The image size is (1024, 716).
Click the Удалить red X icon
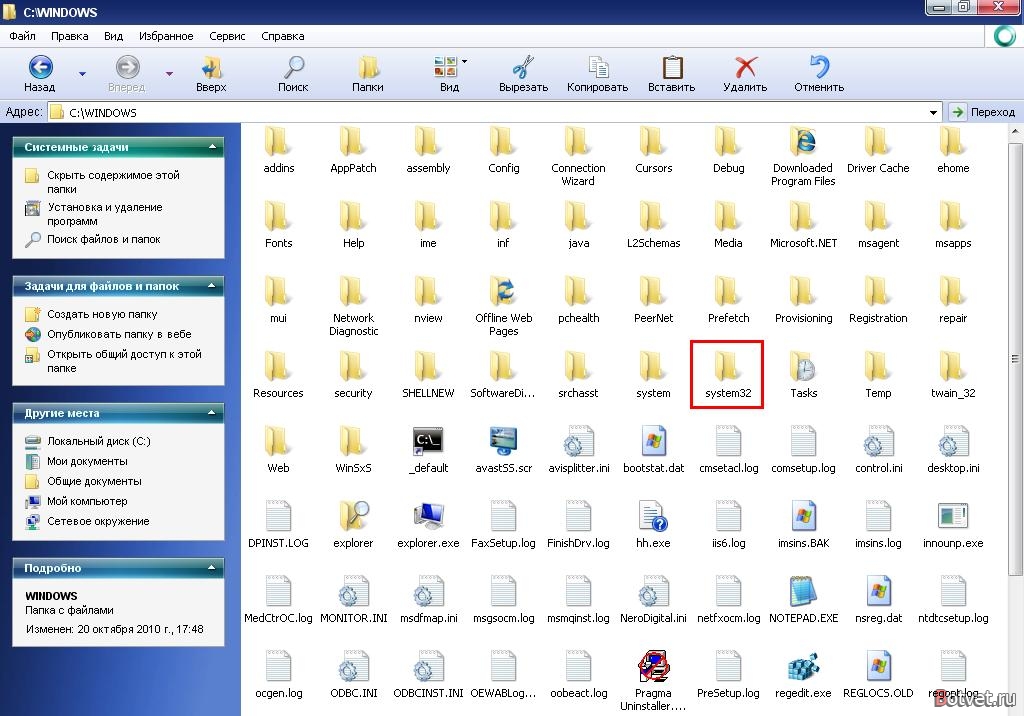coord(745,67)
